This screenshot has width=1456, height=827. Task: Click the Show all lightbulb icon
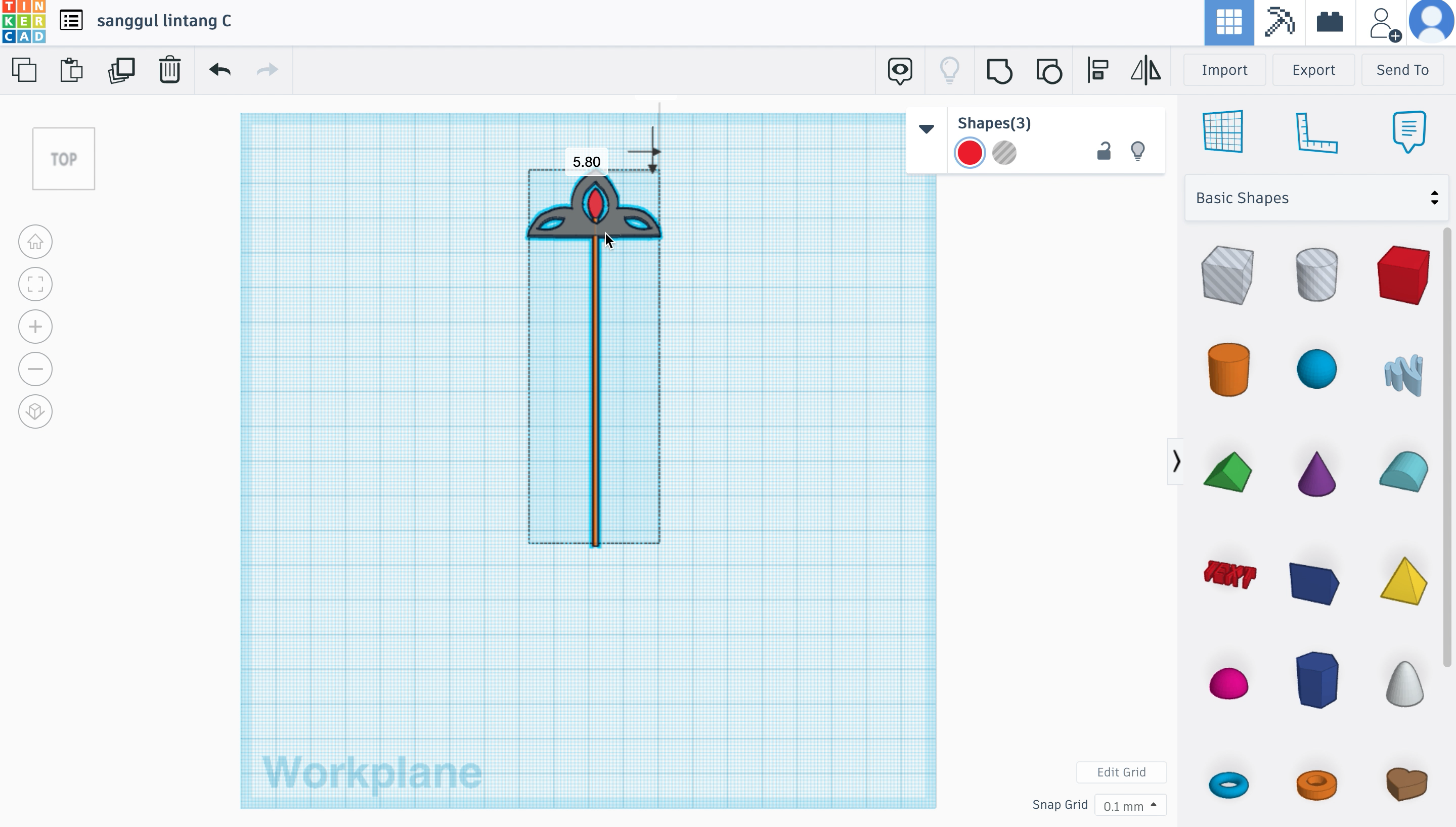coord(949,70)
